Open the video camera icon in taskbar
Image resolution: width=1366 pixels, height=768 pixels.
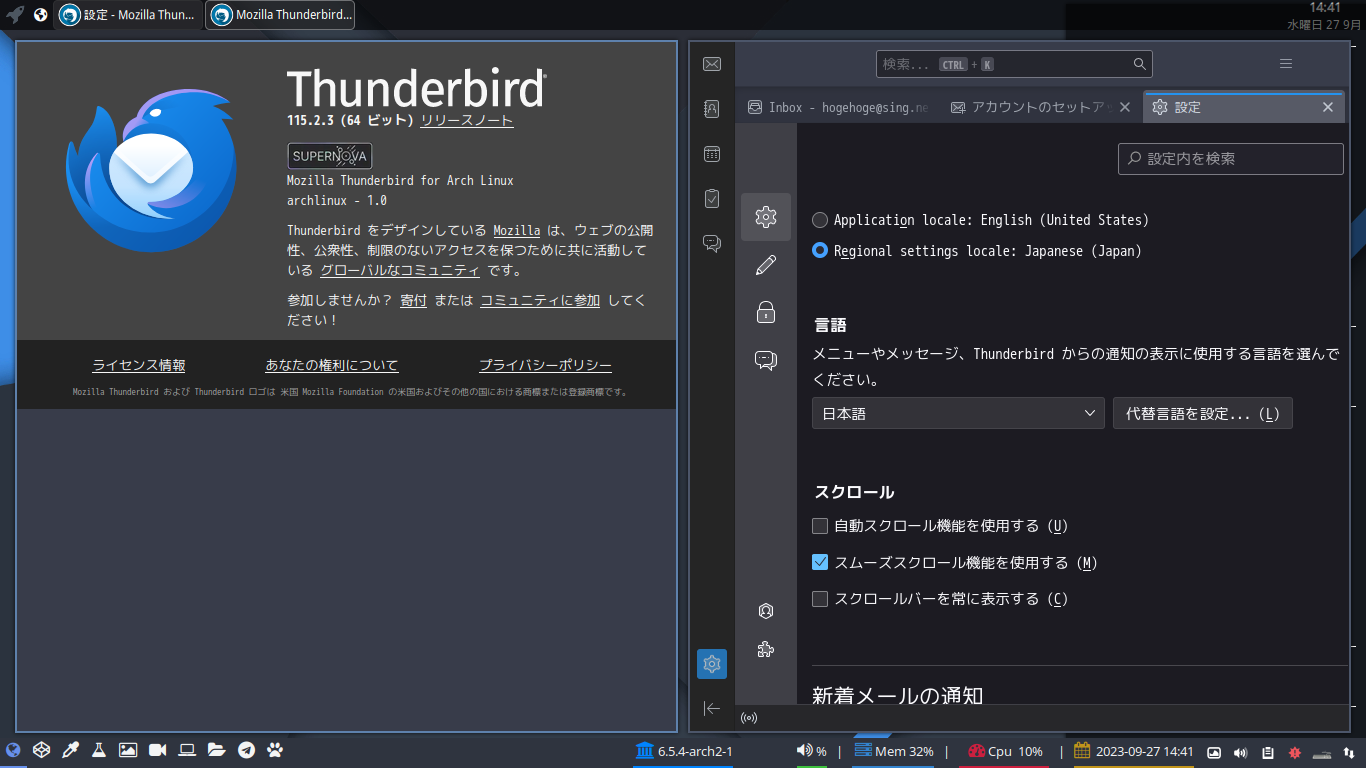[x=157, y=750]
